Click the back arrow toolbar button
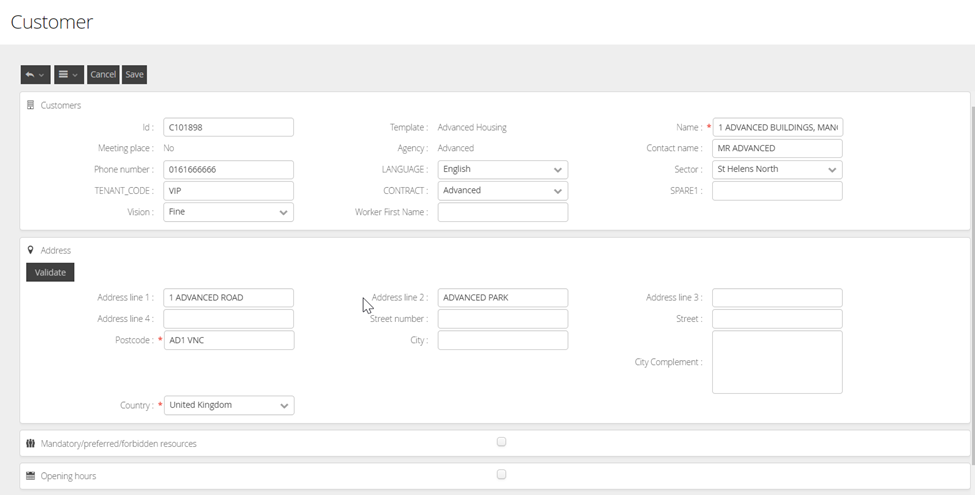This screenshot has height=495, width=975. [x=35, y=74]
